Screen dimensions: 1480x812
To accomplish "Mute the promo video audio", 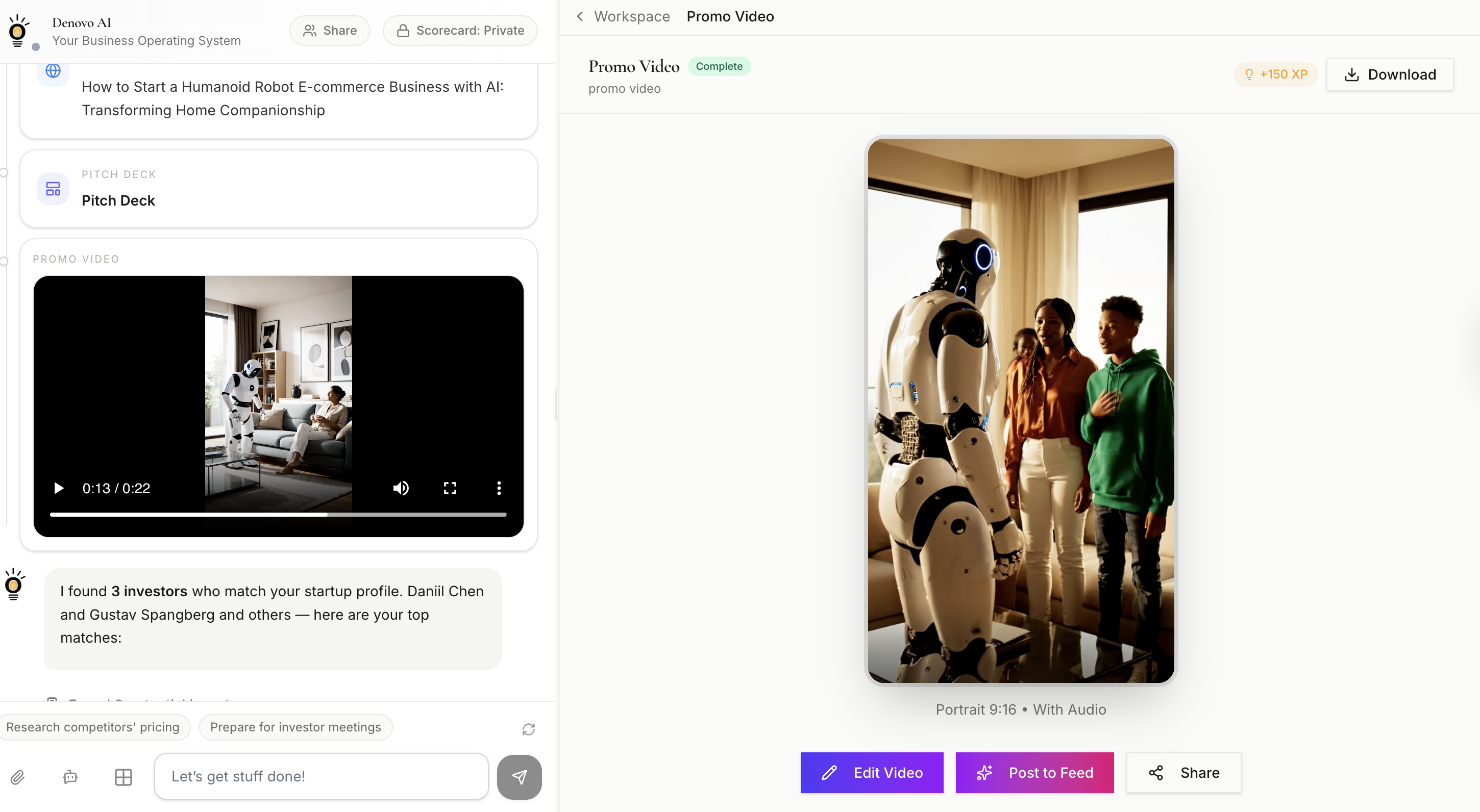I will [x=401, y=488].
